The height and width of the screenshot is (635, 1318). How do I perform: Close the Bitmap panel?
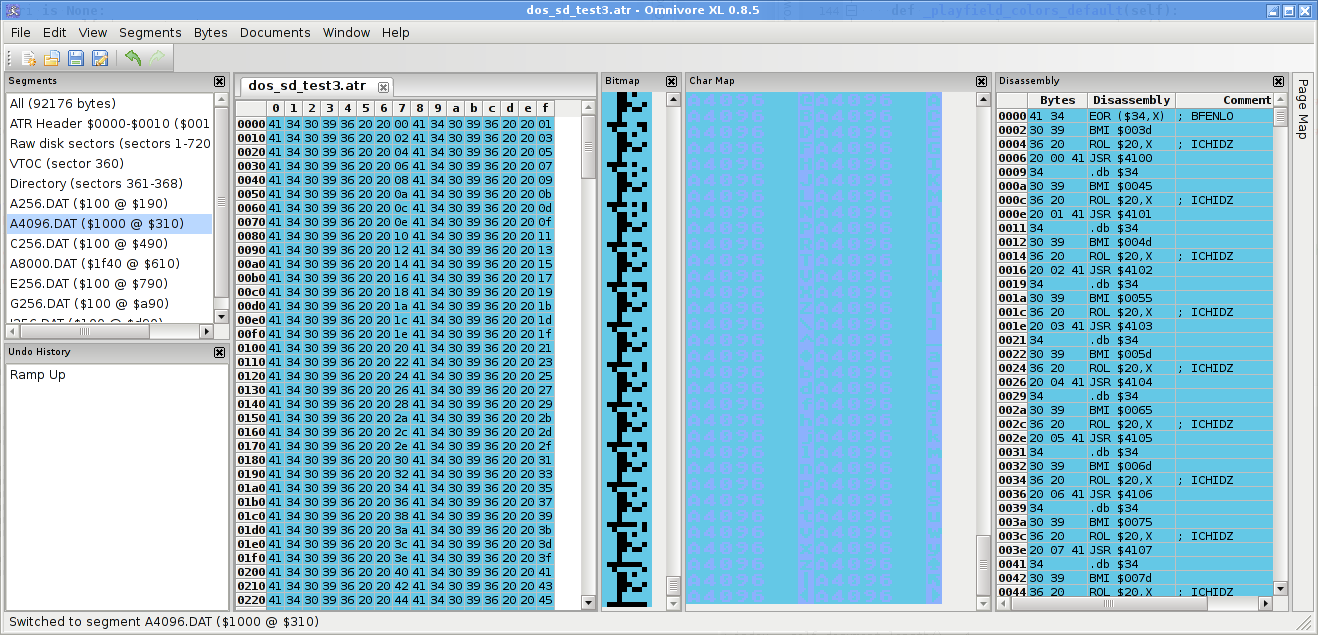[x=673, y=81]
